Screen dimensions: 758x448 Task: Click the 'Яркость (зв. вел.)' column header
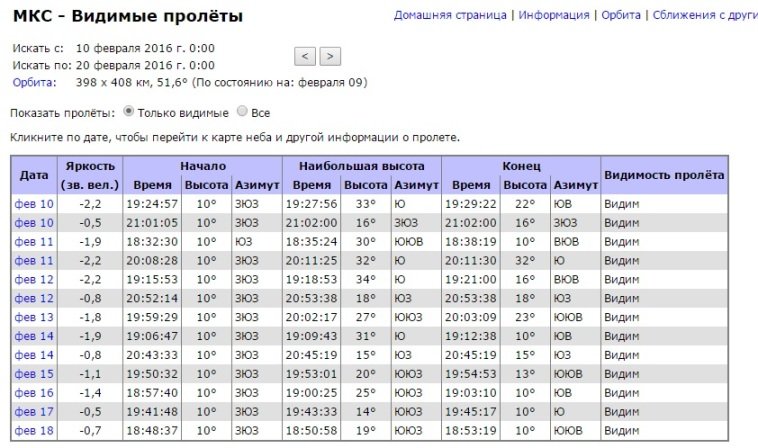[90, 175]
